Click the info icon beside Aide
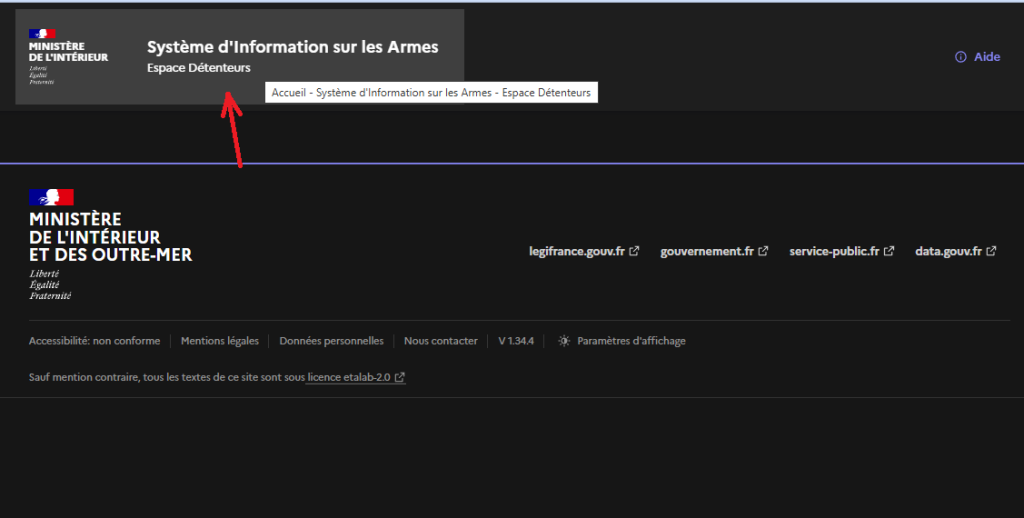The image size is (1024, 518). pos(961,57)
